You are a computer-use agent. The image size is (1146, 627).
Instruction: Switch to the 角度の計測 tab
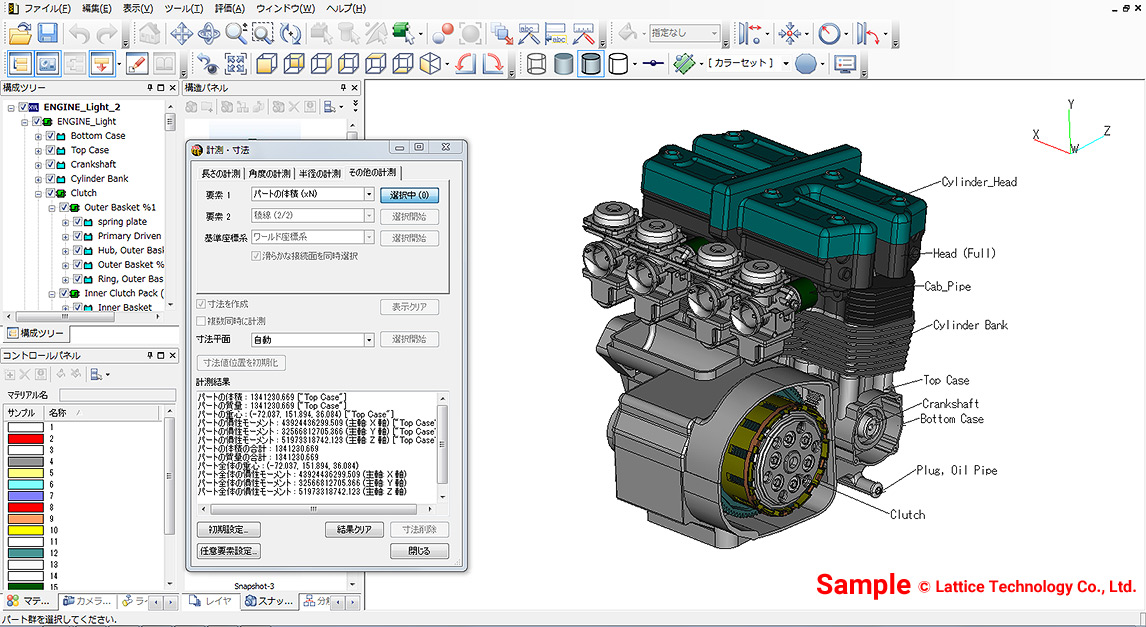[270, 173]
